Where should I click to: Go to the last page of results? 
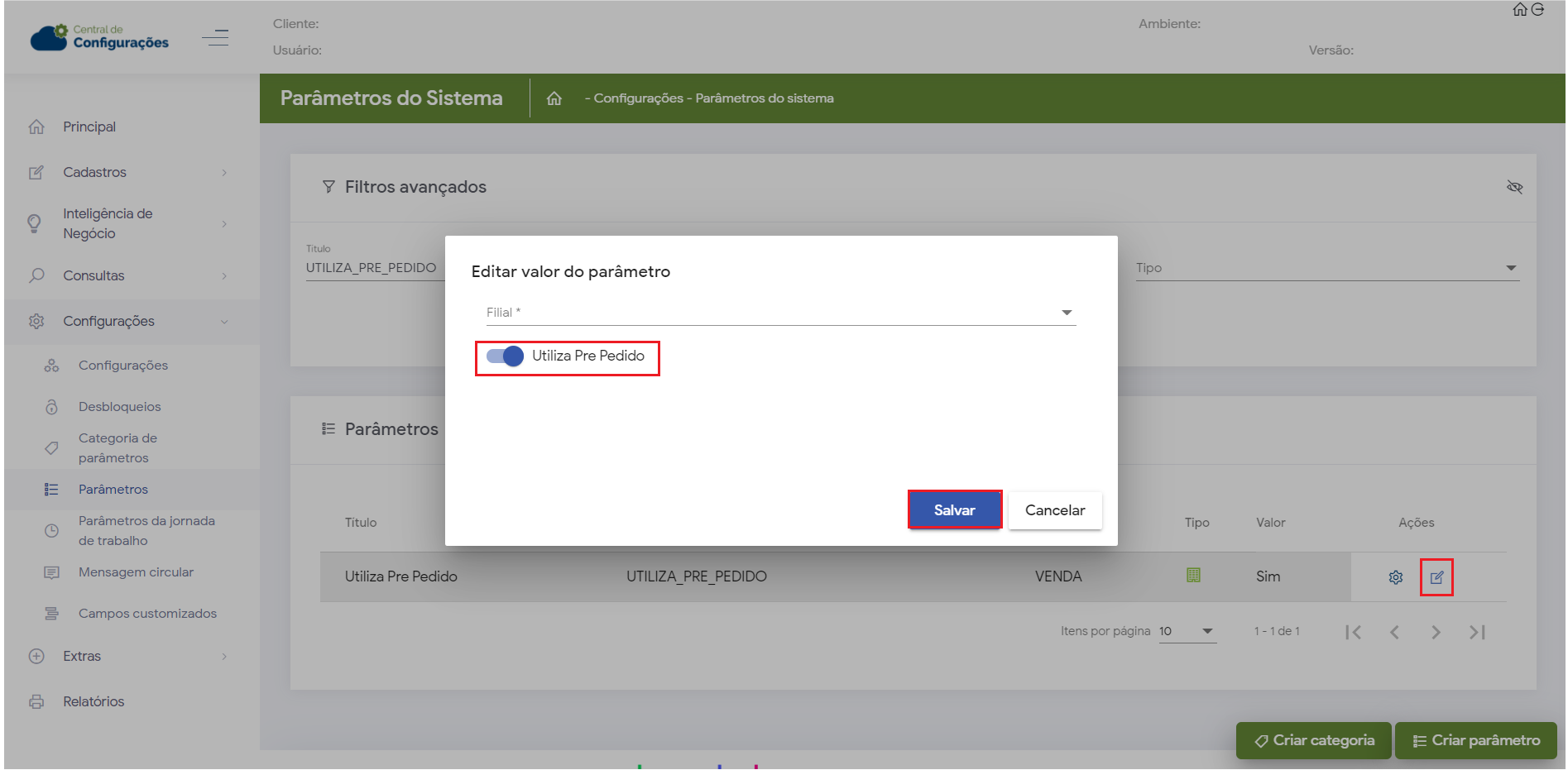point(1478,632)
